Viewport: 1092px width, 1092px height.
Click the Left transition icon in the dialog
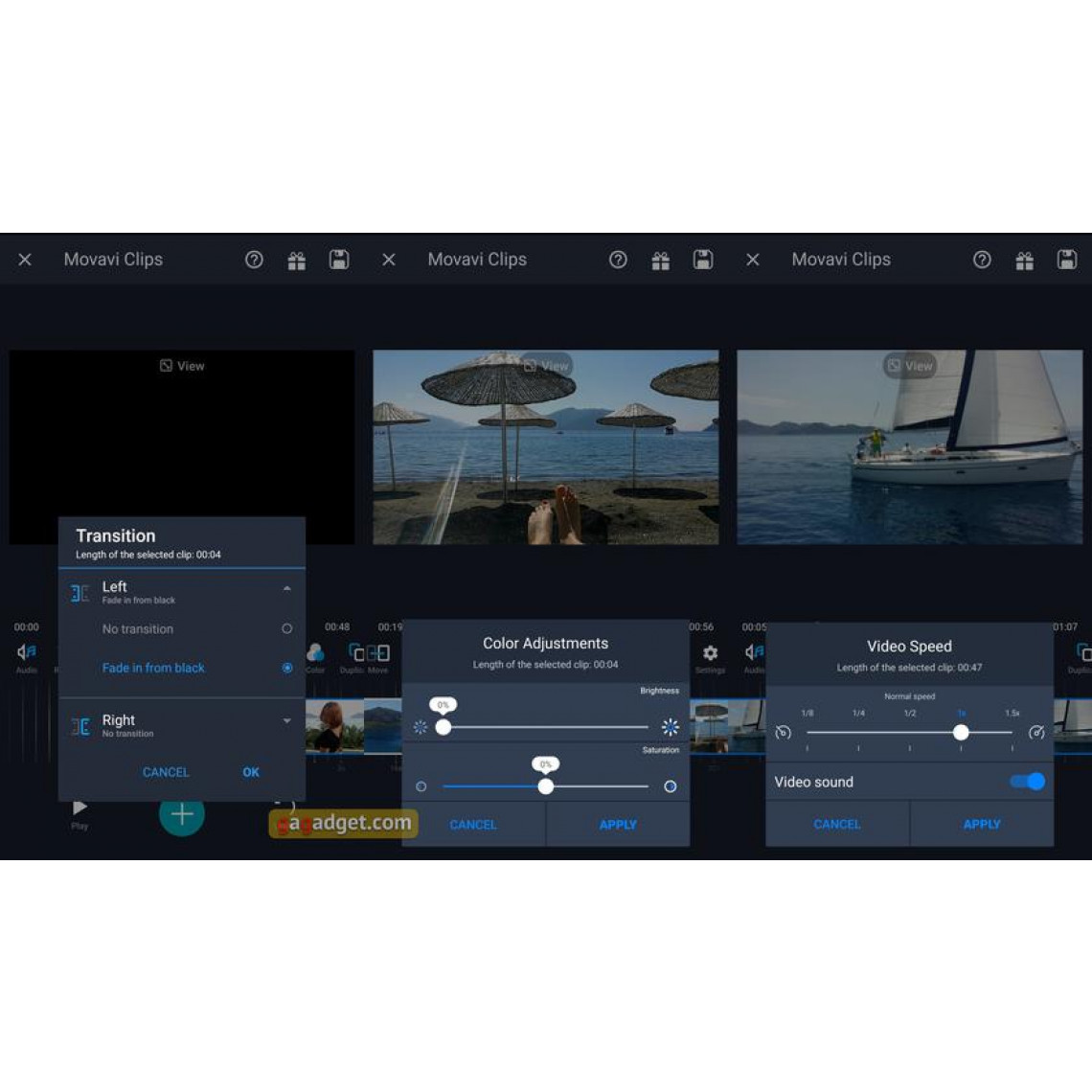click(80, 593)
